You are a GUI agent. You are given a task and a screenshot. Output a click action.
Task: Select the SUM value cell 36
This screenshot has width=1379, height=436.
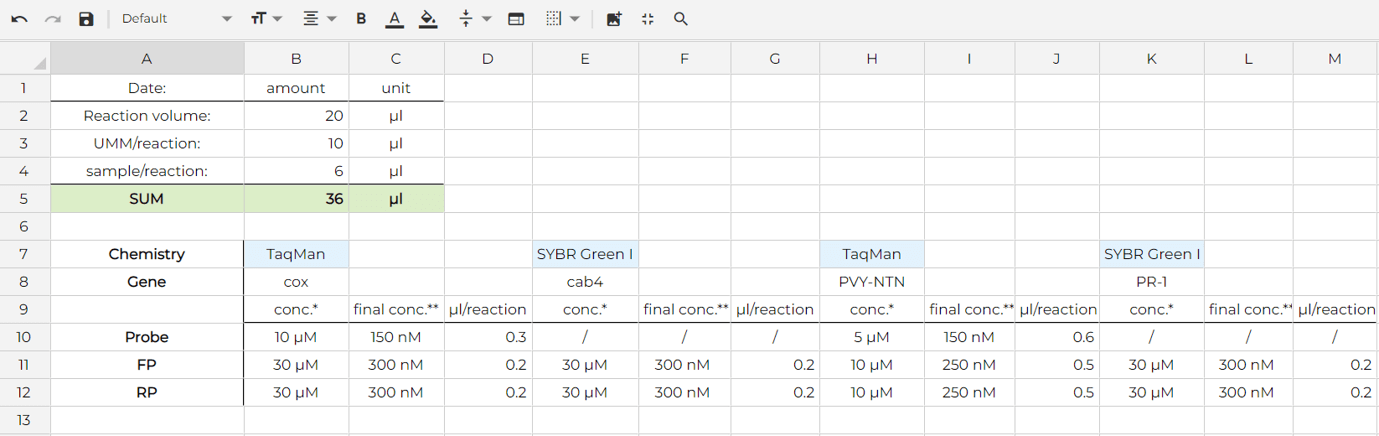pyautogui.click(x=296, y=199)
